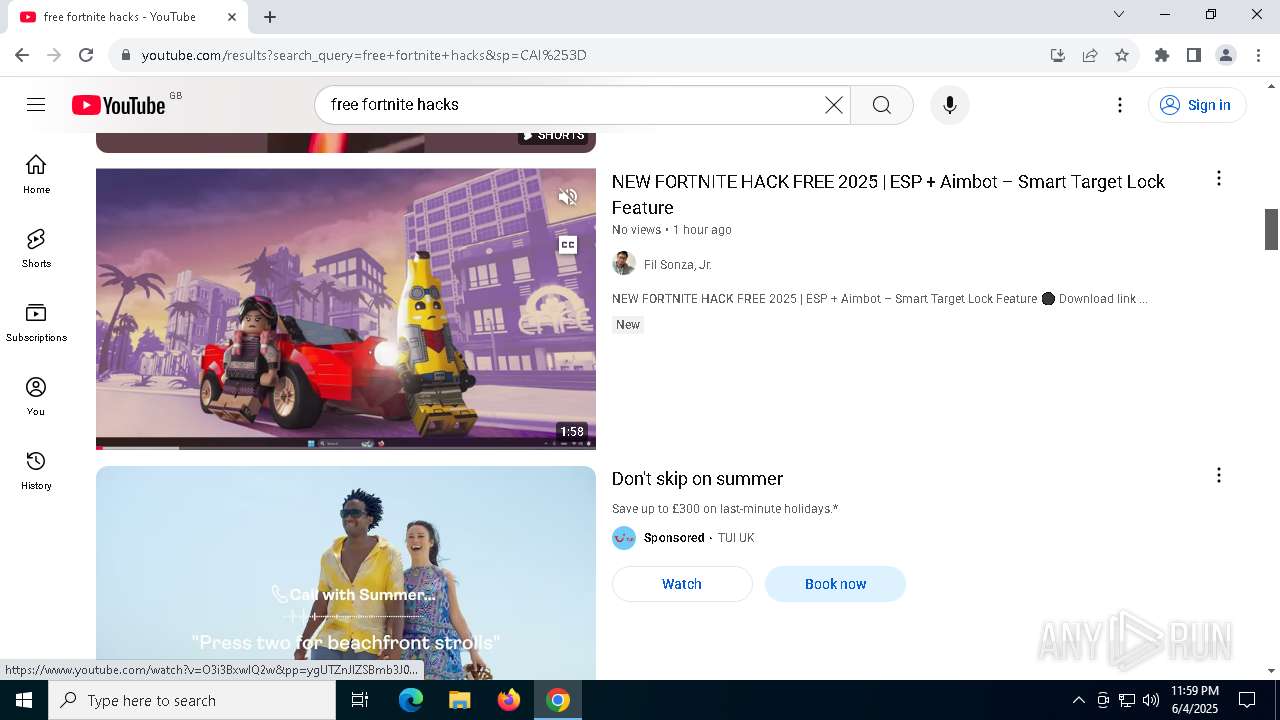Open the You section in sidebar
Image resolution: width=1280 pixels, height=720 pixels.
point(36,396)
